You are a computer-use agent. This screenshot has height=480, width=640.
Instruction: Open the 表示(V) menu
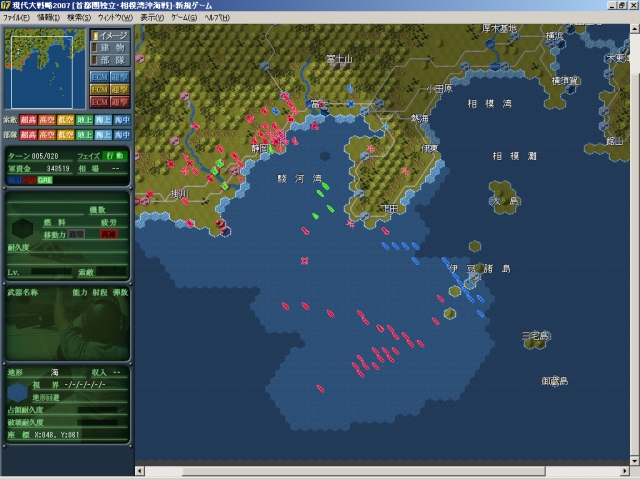[x=152, y=18]
